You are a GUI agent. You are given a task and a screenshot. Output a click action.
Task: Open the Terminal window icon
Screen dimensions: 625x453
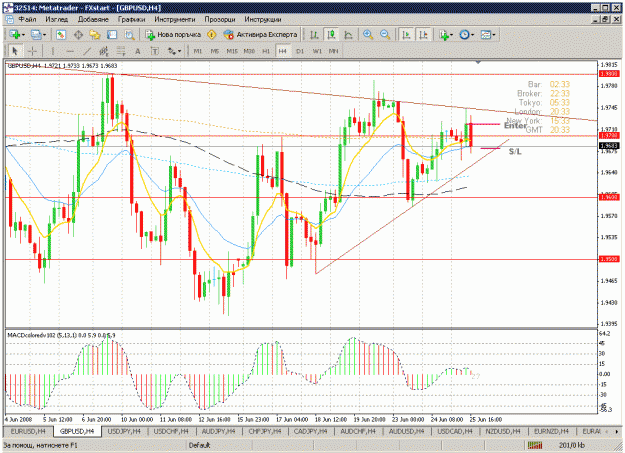coord(112,35)
